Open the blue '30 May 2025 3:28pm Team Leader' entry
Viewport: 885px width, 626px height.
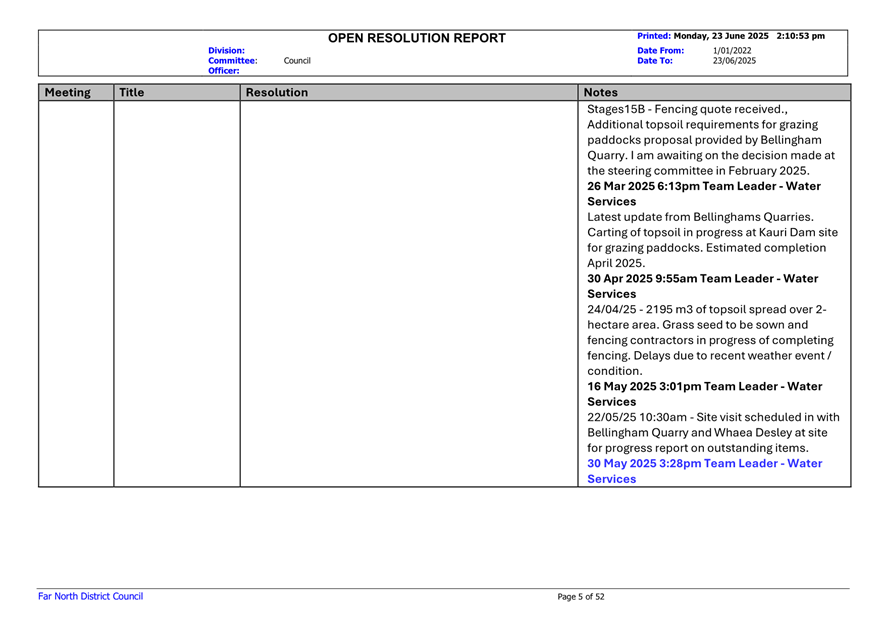(705, 471)
